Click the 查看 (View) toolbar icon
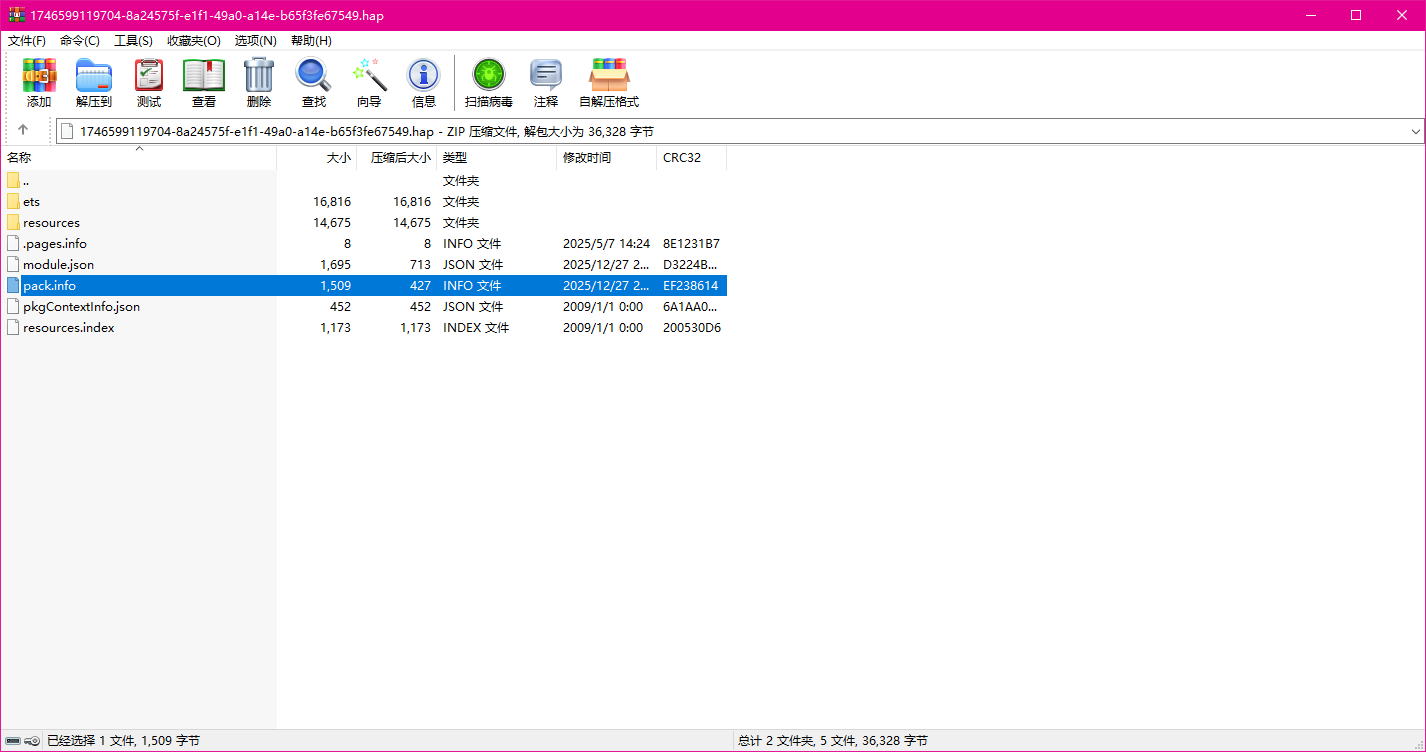Viewport: 1426px width, 752px height. [204, 75]
